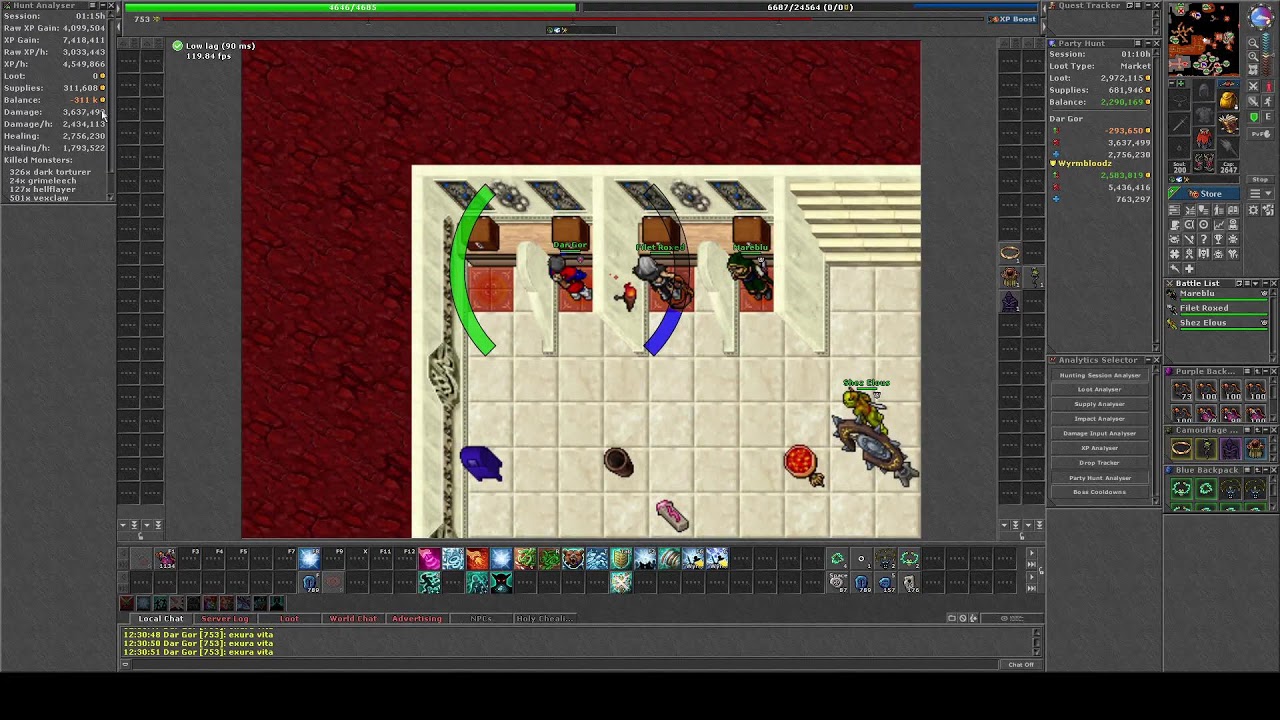Open the Loot Analyser

pos(1100,389)
